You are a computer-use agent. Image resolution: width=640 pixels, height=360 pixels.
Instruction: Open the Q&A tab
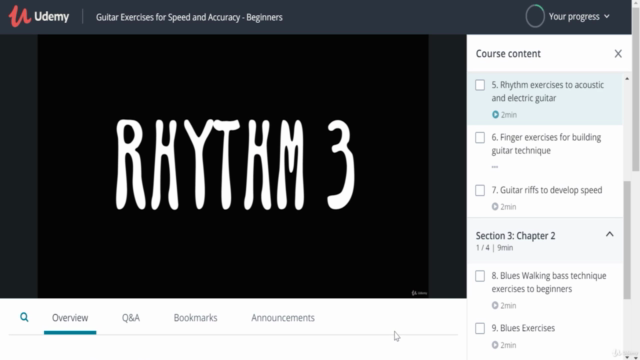pyautogui.click(x=131, y=318)
